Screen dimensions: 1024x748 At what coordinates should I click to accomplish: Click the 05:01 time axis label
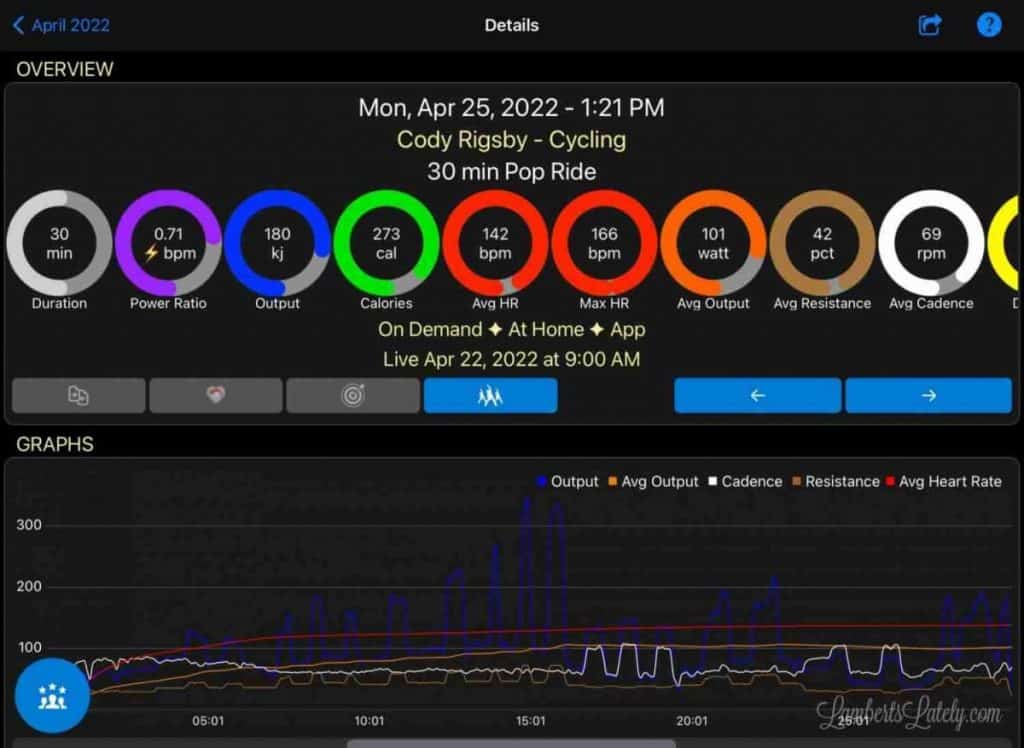[208, 721]
